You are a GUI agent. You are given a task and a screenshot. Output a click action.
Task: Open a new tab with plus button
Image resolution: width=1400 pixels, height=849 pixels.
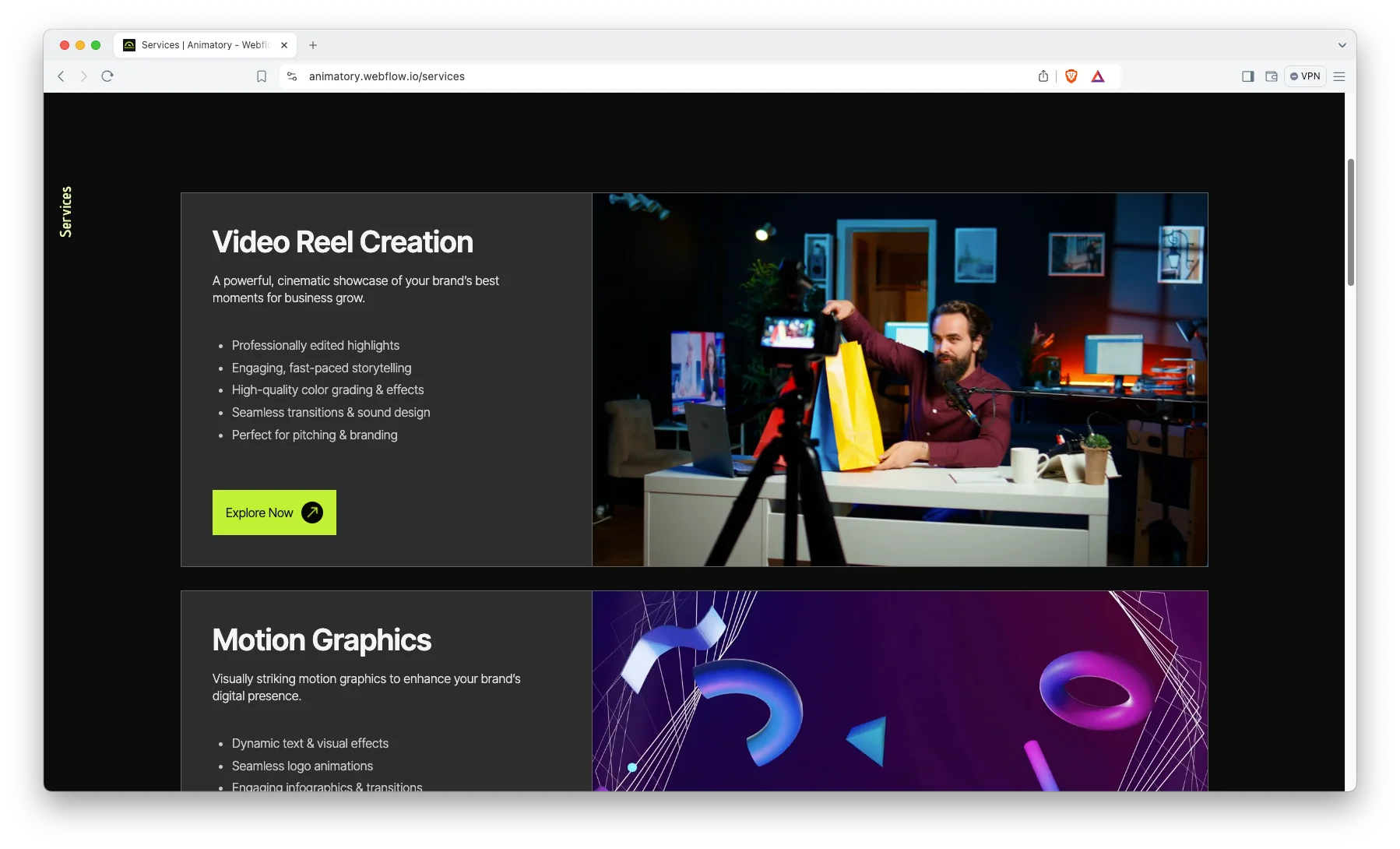click(x=313, y=45)
